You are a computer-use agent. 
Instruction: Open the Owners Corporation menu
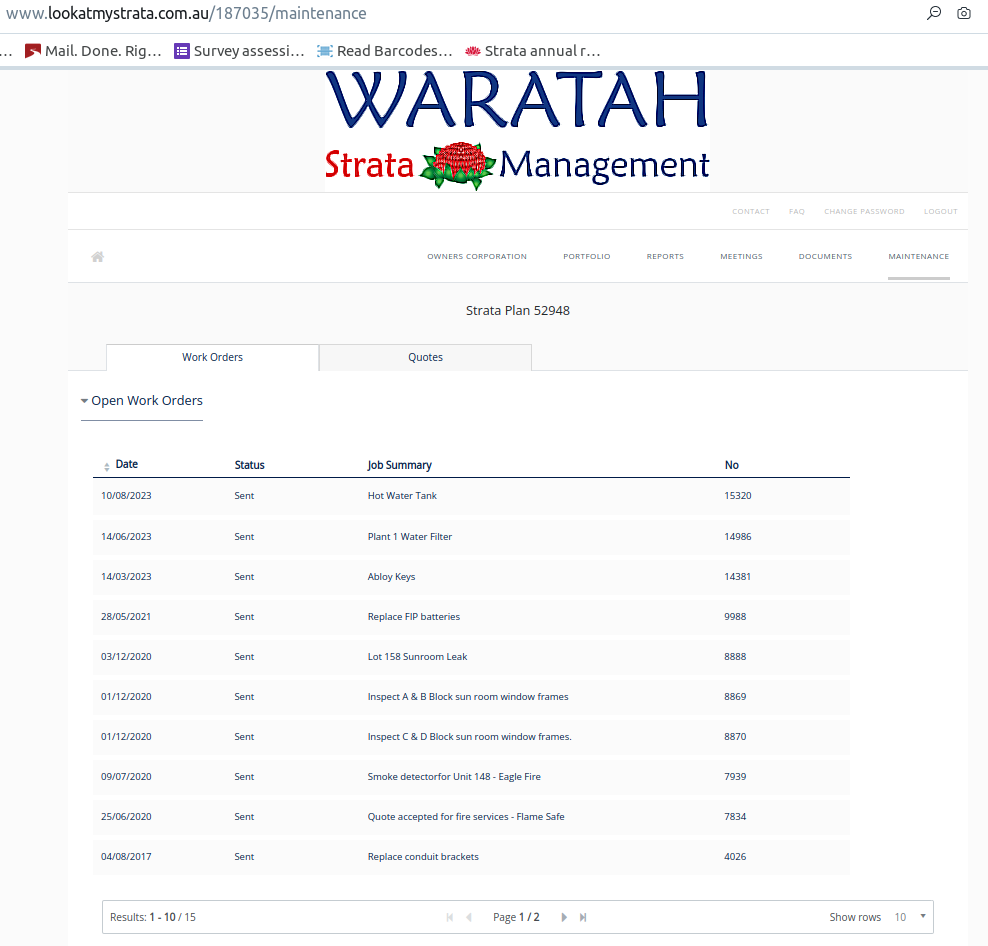coord(477,257)
